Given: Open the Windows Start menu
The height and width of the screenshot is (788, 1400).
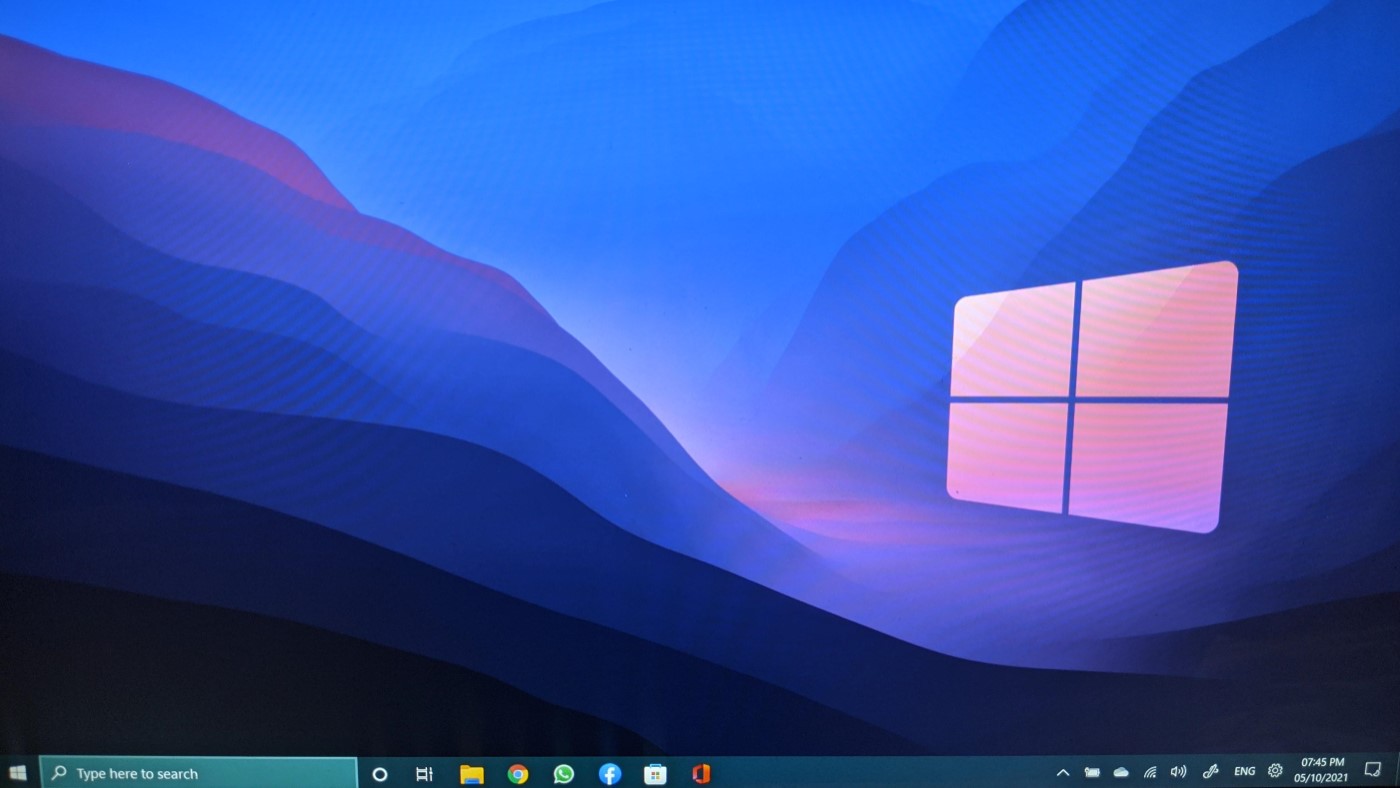Looking at the screenshot, I should coord(17,773).
